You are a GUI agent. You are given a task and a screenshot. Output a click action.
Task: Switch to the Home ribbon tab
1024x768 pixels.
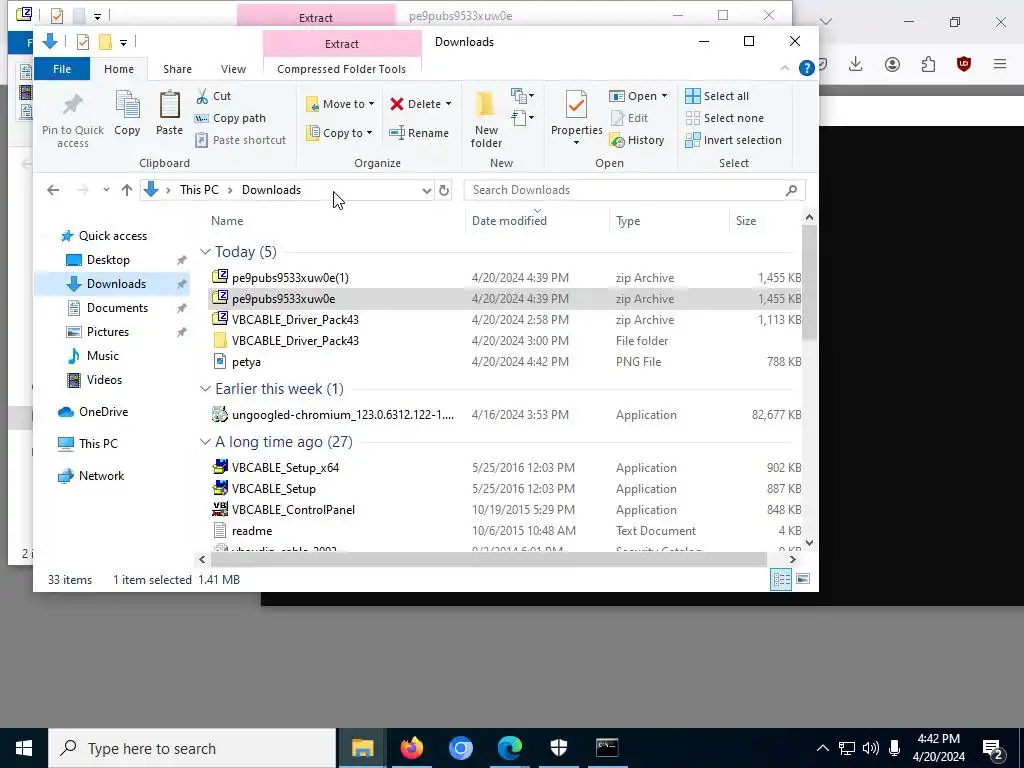(119, 69)
